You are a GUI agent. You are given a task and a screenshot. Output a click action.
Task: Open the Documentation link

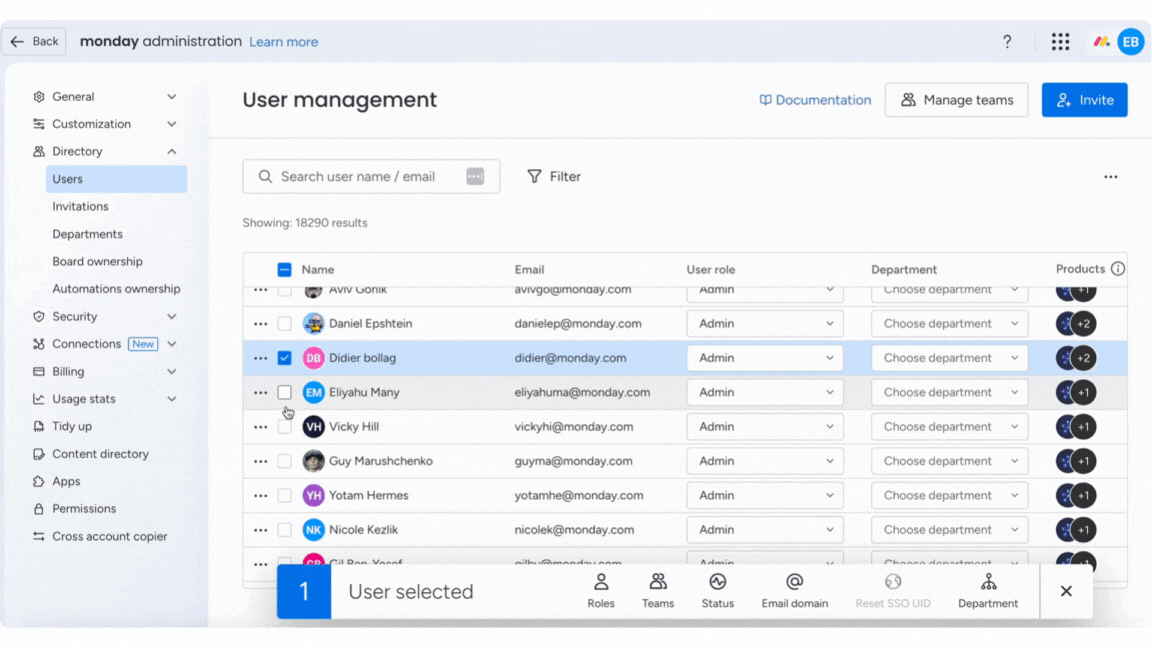tap(815, 100)
